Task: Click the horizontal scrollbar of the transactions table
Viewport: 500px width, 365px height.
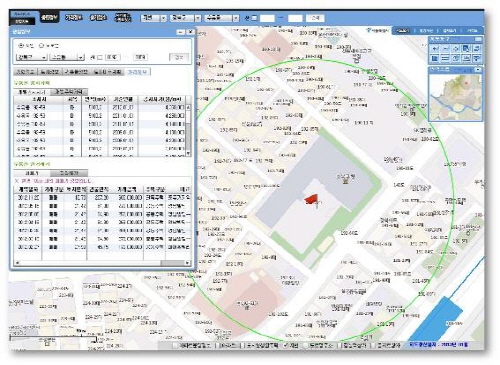Action: pos(102,263)
